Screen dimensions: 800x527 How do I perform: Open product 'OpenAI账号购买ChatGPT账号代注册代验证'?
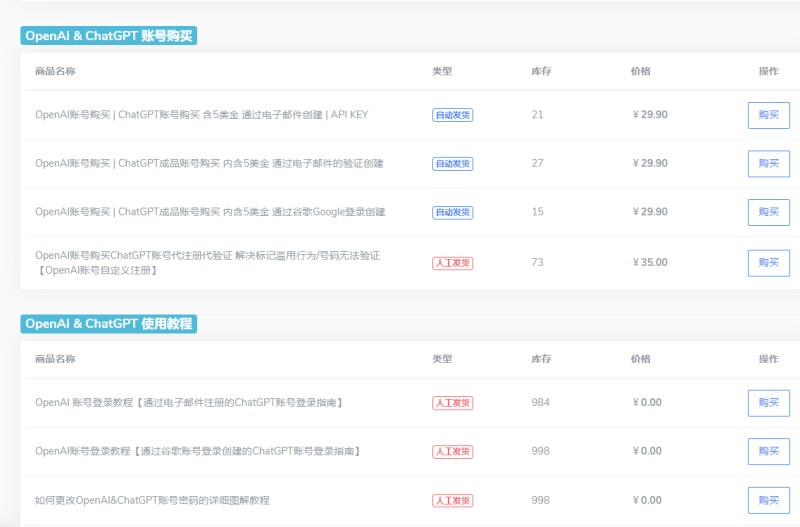208,263
